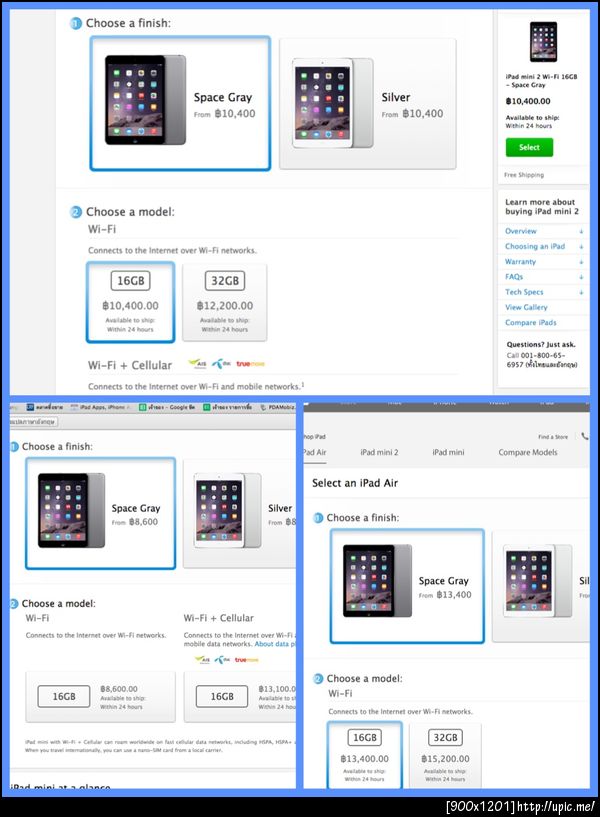Pick the 32GB iPad Air at ฿15,200.00

(x=445, y=755)
